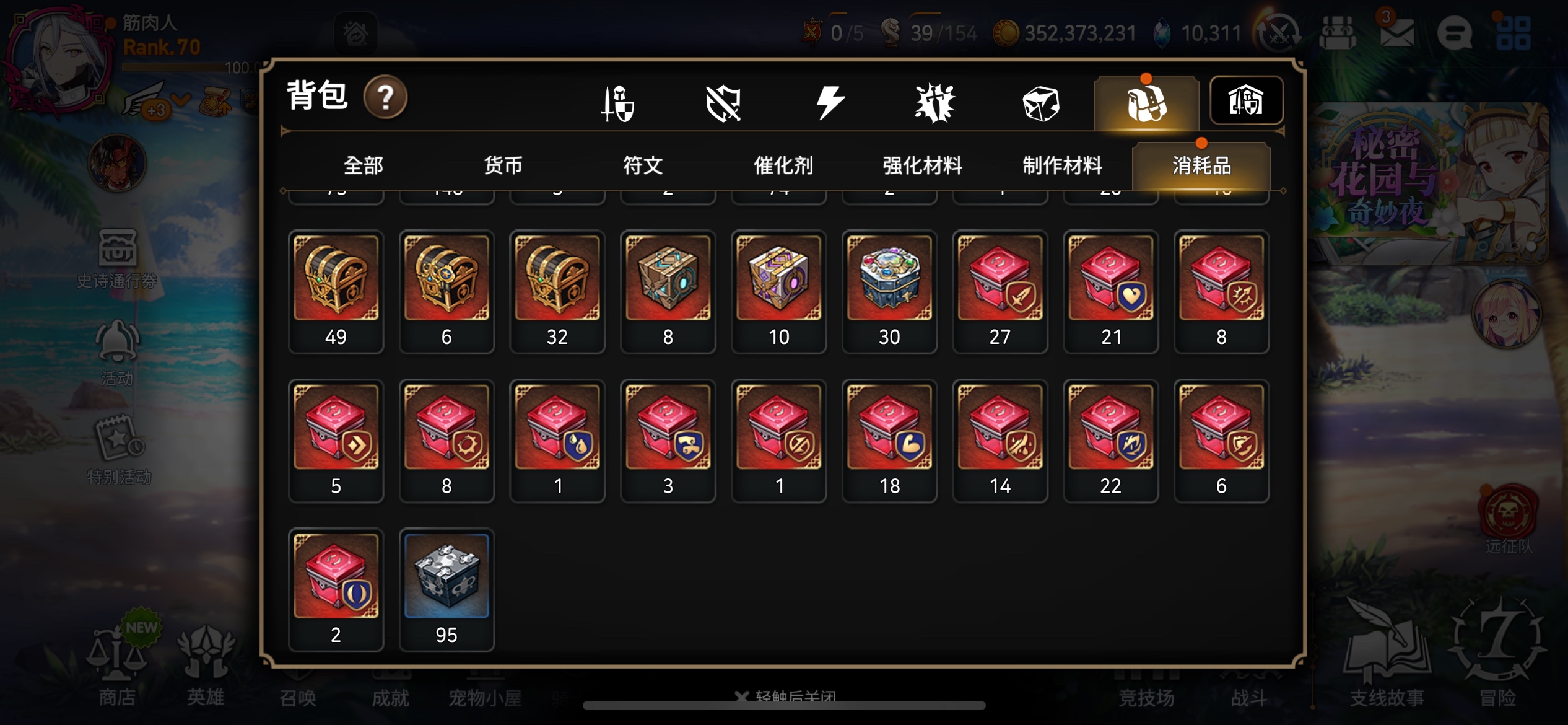Select the burst figure category icon
Viewport: 1568px width, 725px height.
point(934,103)
